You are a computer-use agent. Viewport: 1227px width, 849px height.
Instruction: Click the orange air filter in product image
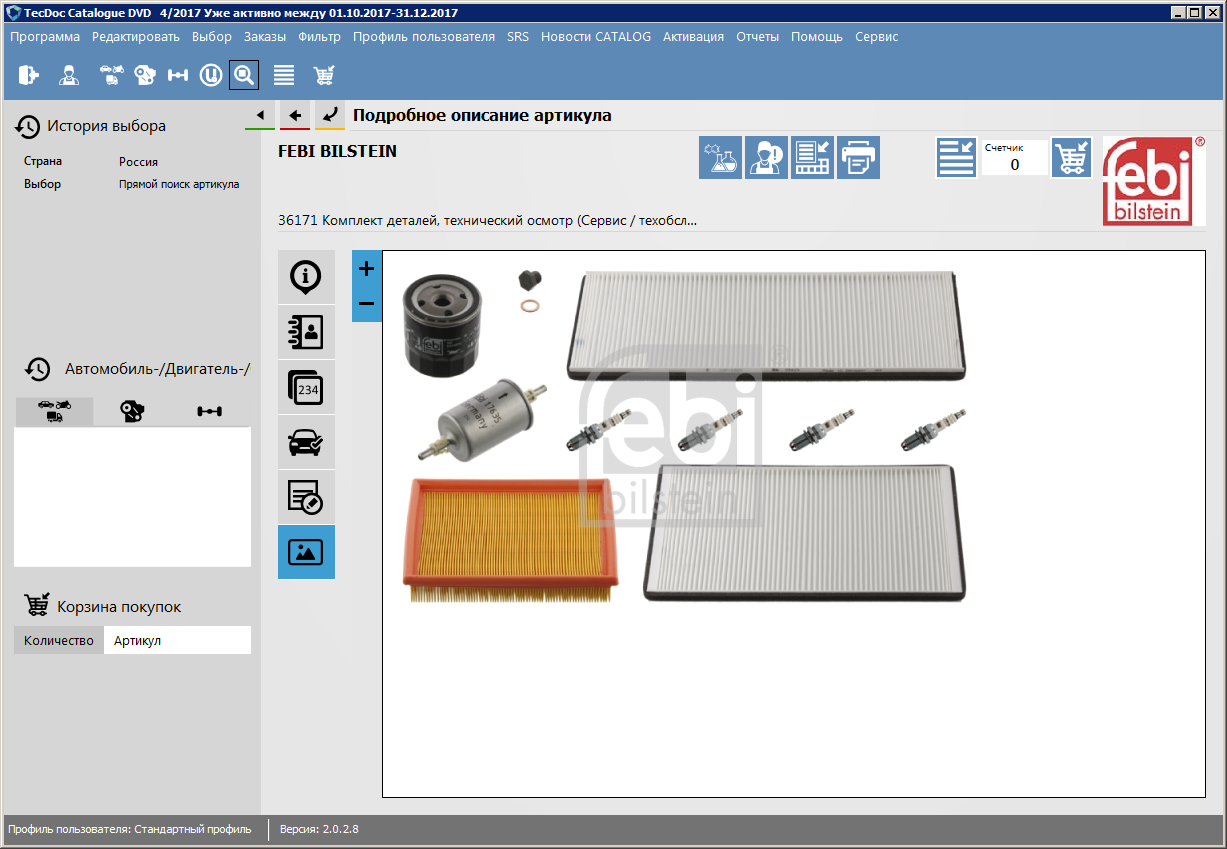(x=509, y=539)
